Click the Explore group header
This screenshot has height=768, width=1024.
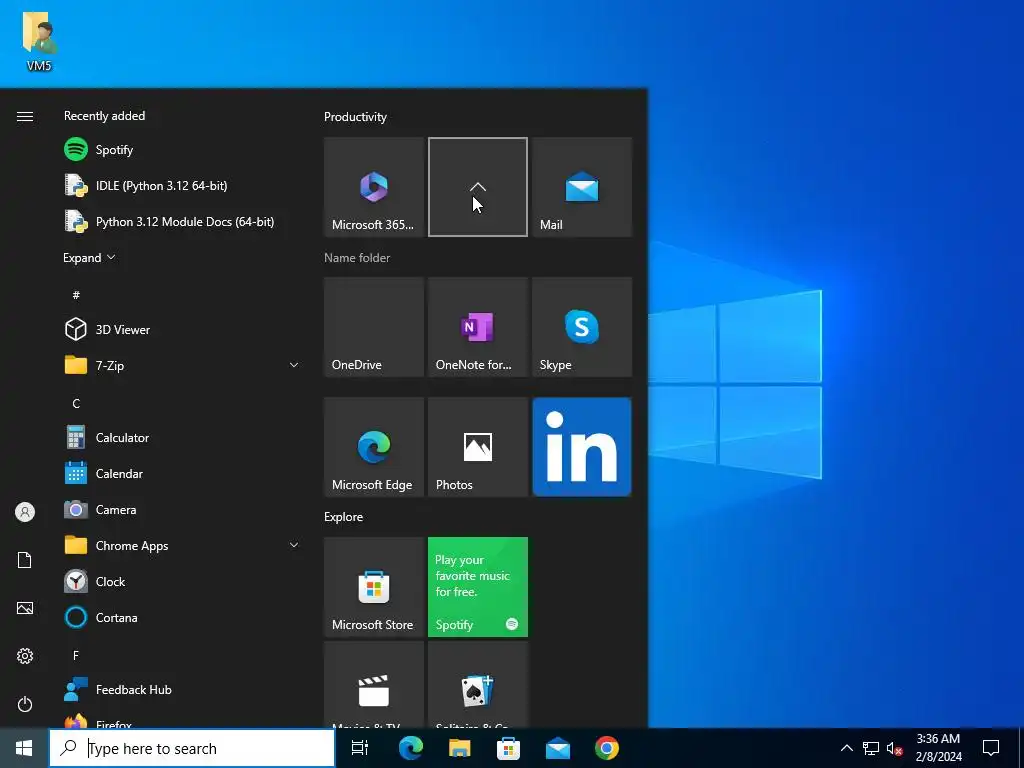point(344,517)
